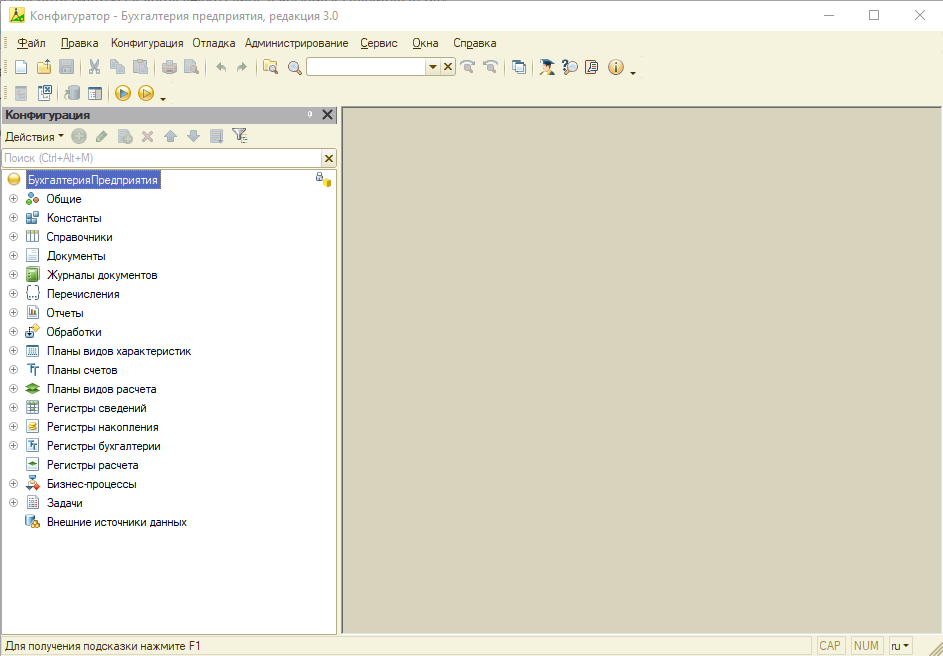
Task: Click the Help search icon
Action: click(570, 67)
